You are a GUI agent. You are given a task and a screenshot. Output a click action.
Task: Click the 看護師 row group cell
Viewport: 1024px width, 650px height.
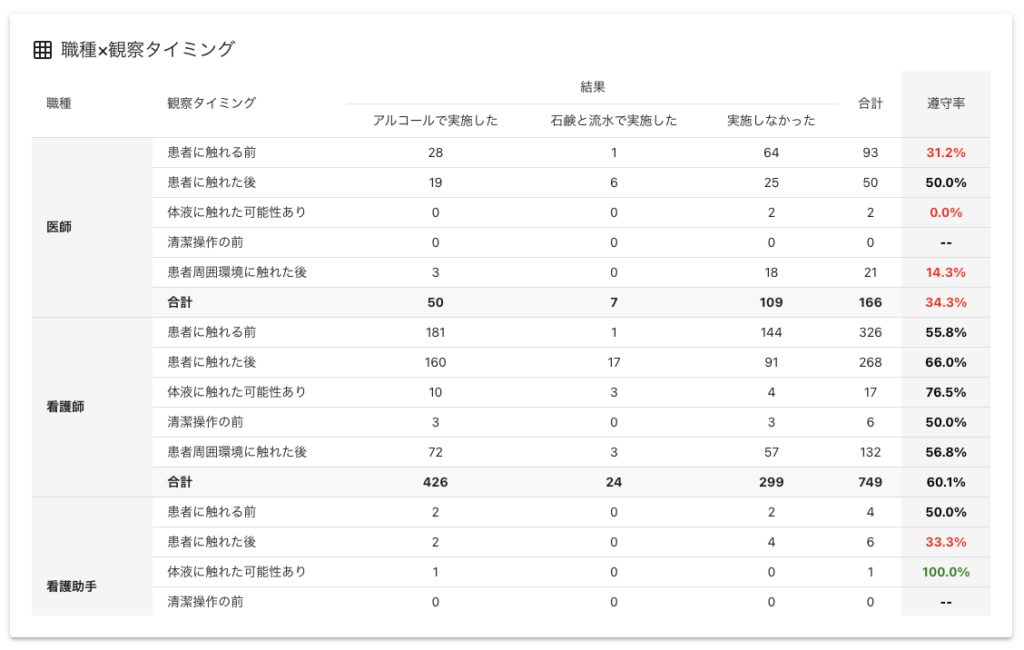[x=66, y=407]
